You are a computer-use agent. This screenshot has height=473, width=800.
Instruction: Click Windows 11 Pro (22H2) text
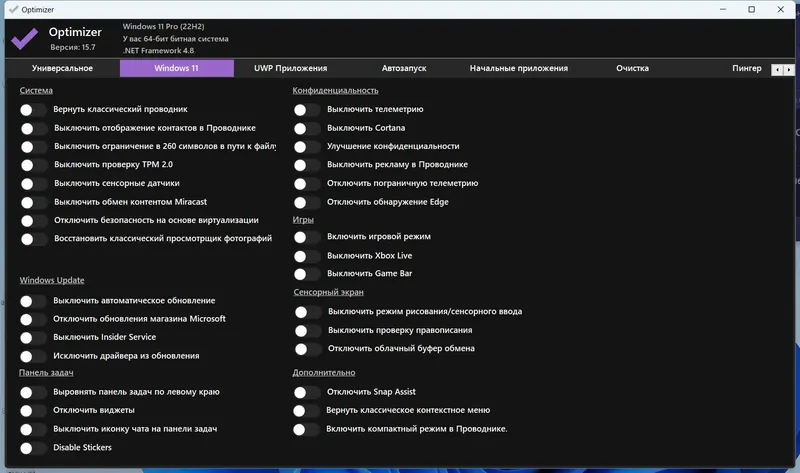coord(163,27)
